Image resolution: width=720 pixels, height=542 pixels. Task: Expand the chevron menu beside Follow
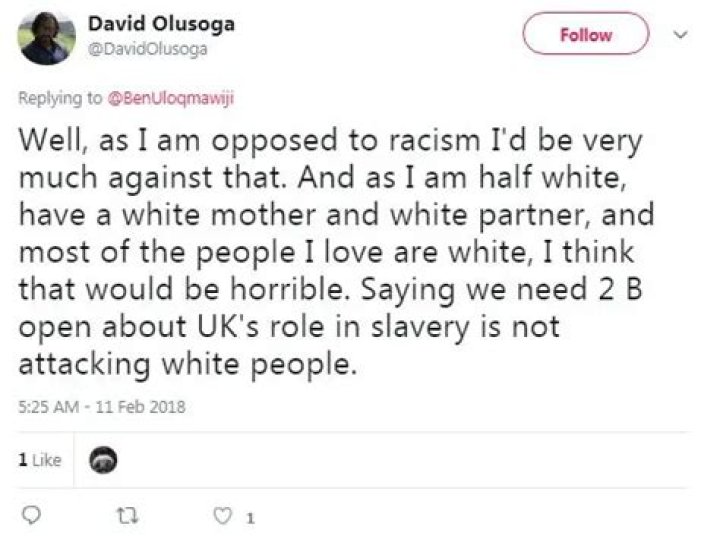click(x=683, y=34)
